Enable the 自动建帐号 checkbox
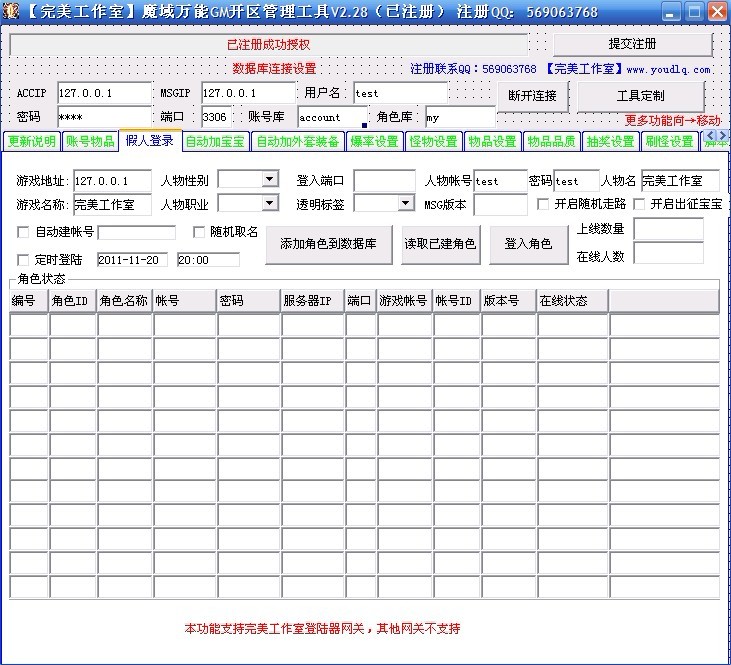The width and height of the screenshot is (731, 665). (23, 233)
